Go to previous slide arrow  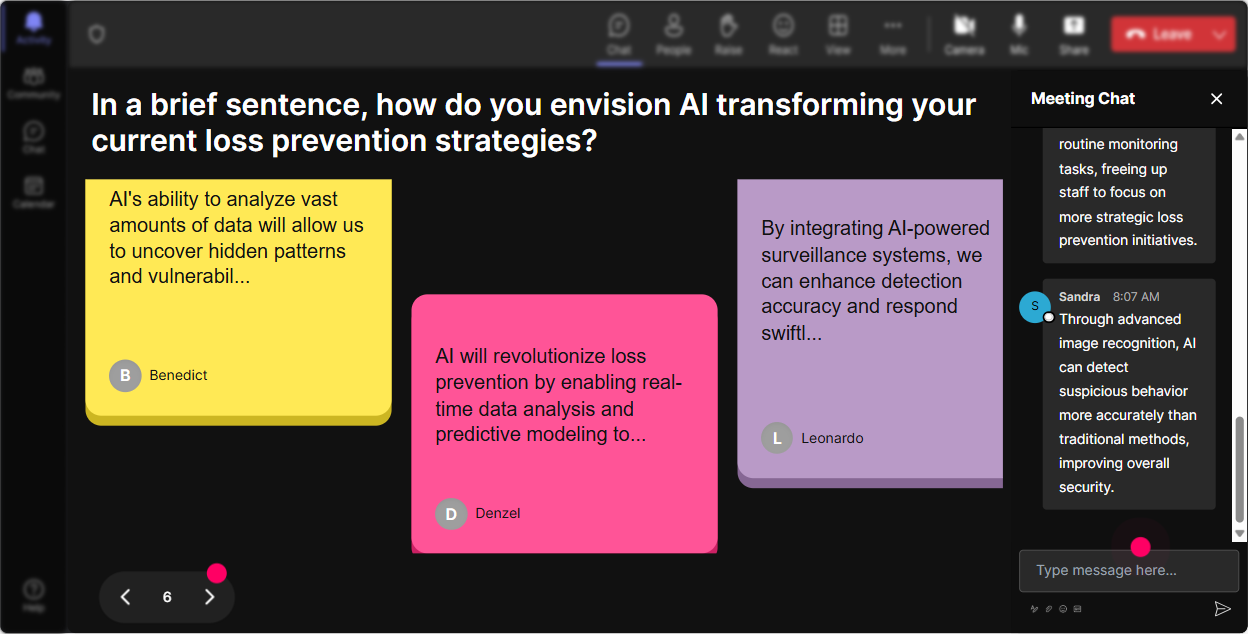[125, 597]
